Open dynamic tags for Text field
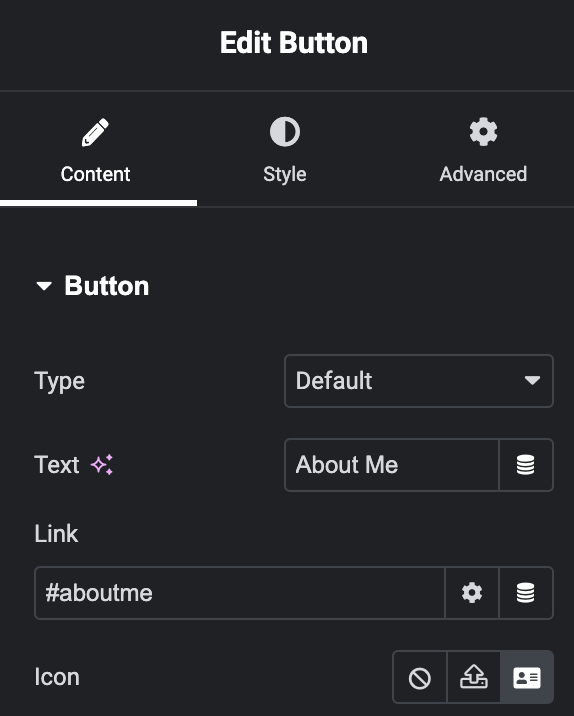Image resolution: width=574 pixels, height=716 pixels. 526,465
